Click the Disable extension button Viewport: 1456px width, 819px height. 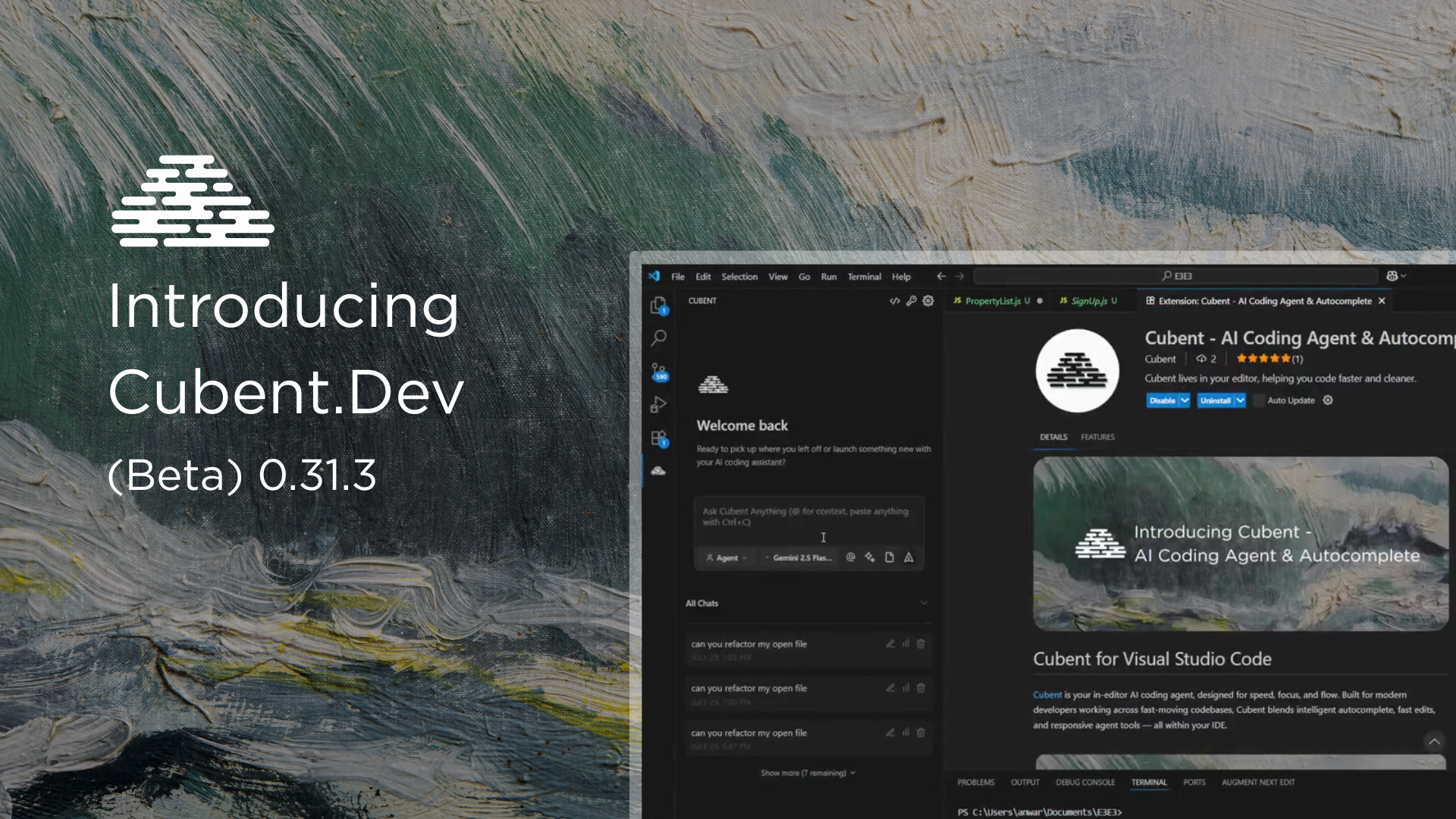coord(1162,400)
